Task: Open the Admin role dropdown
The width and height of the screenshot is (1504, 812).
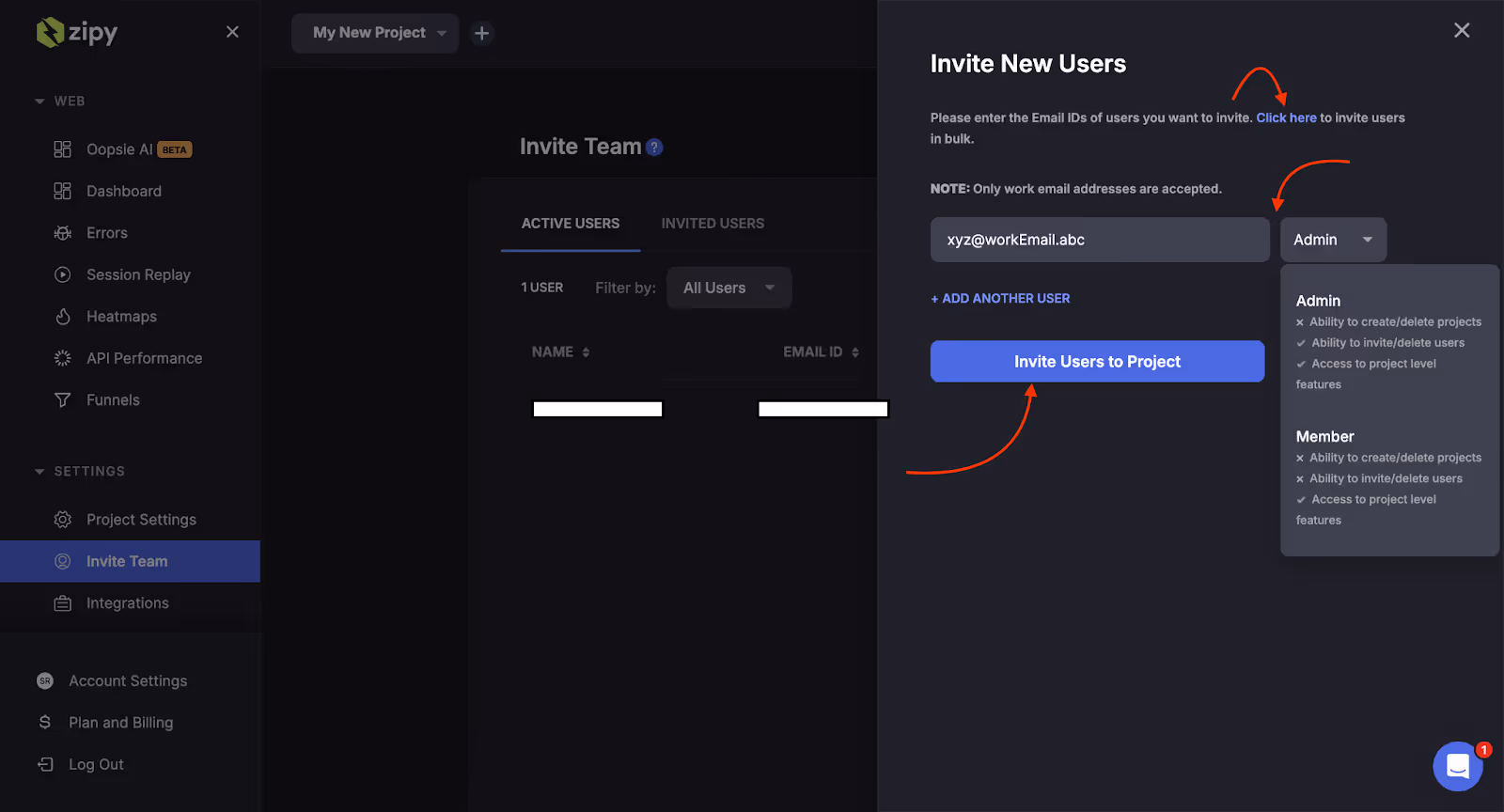Action: [x=1333, y=240]
